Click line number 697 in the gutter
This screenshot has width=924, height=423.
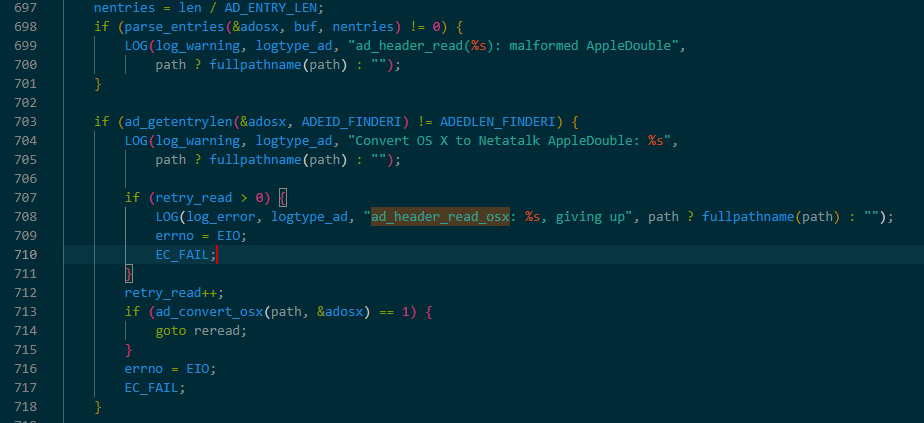click(x=24, y=8)
